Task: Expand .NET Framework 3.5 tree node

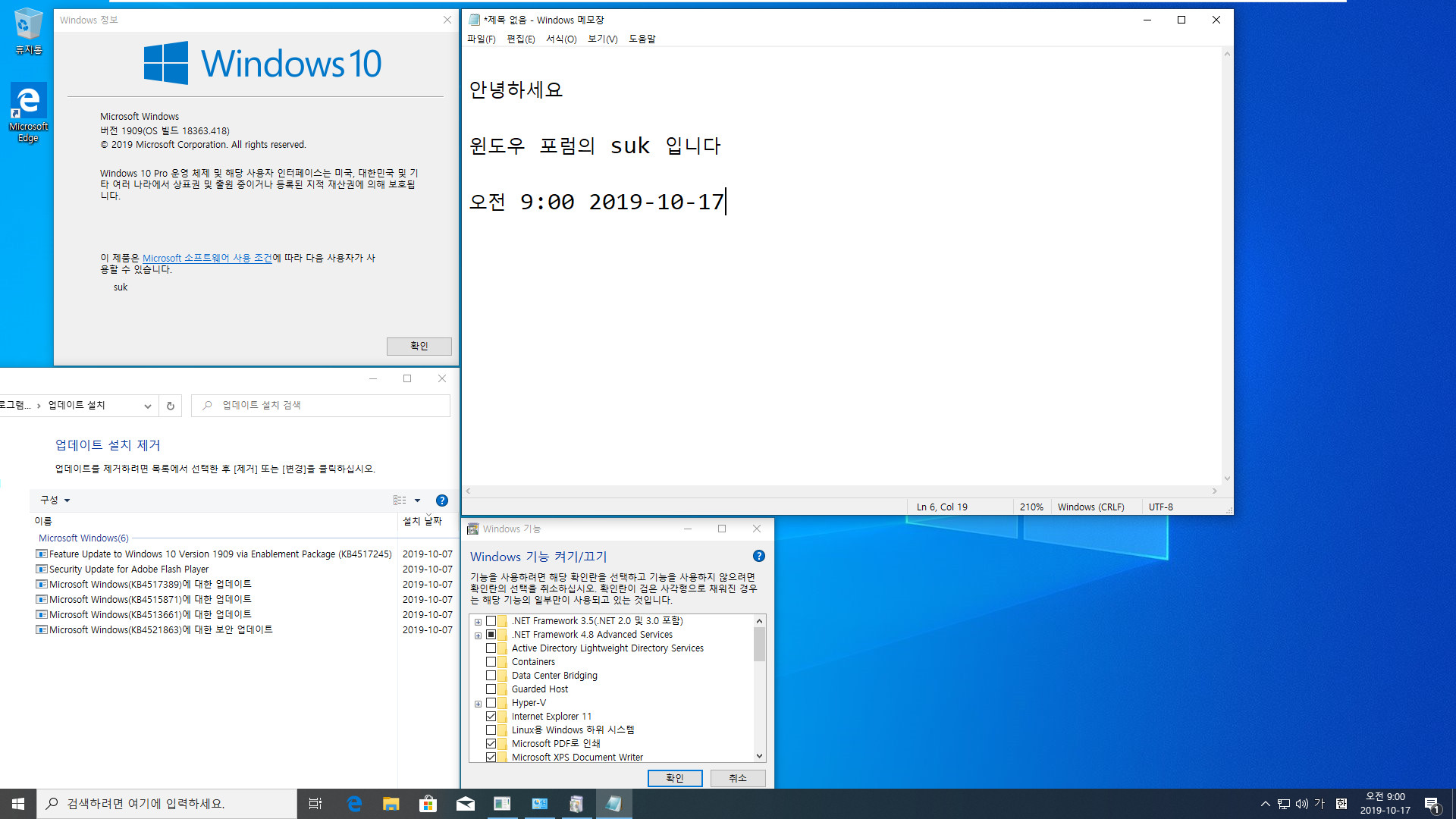Action: 478,622
